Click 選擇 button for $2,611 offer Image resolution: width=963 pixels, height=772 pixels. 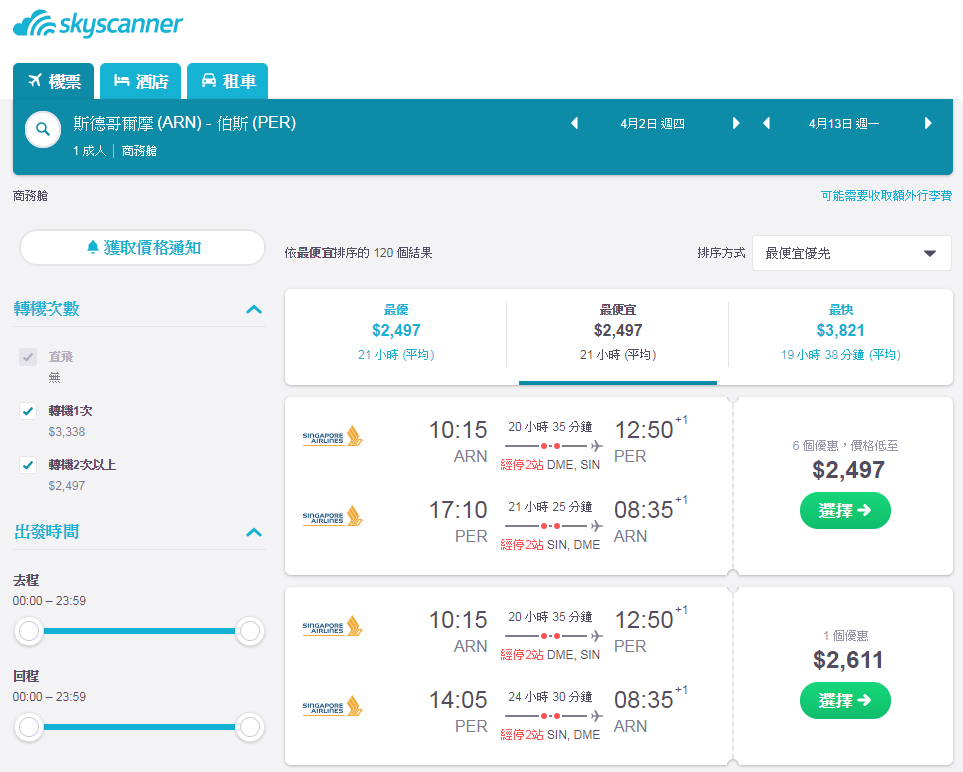coord(845,700)
